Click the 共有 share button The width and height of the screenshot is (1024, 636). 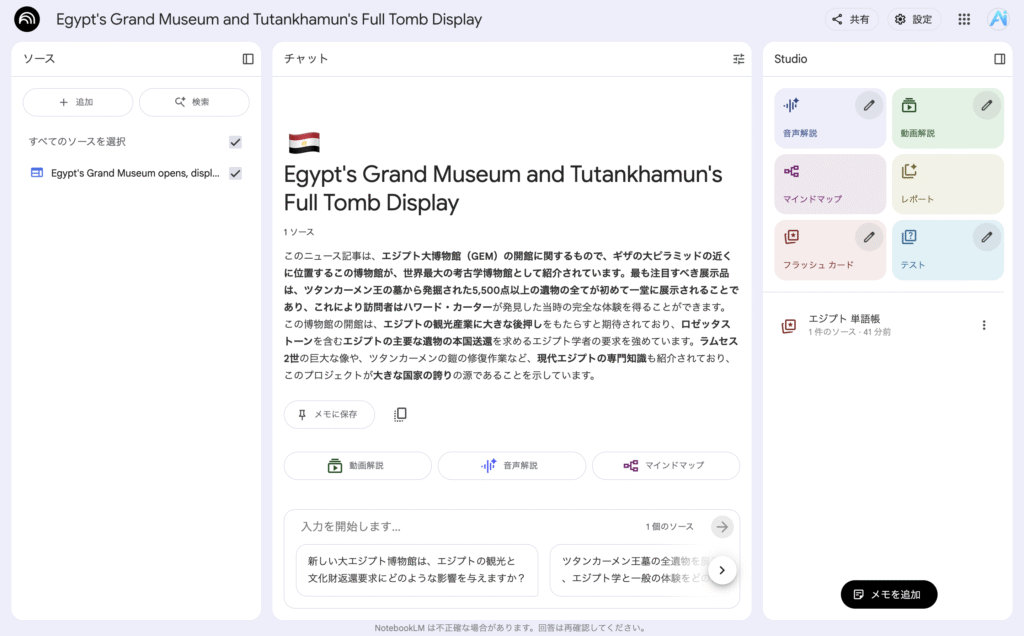coord(851,19)
